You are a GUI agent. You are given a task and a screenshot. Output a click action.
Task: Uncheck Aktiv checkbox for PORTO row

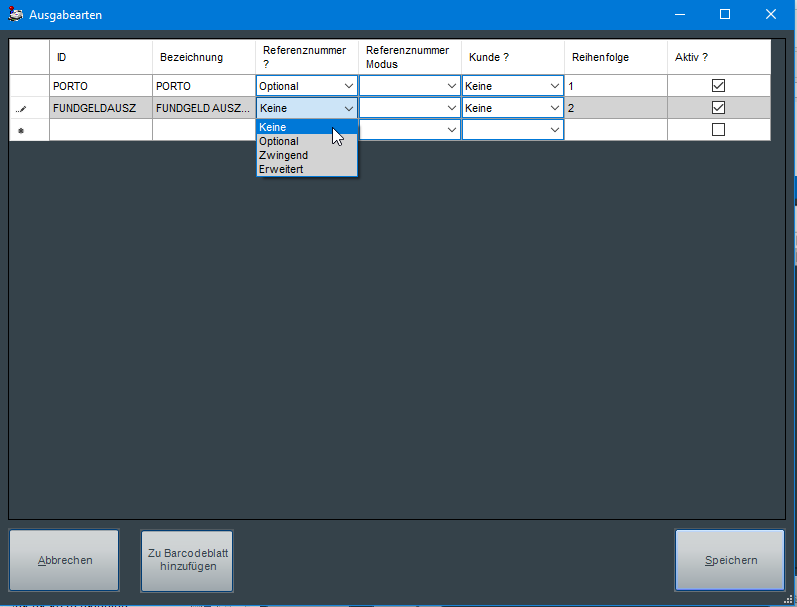(718, 86)
